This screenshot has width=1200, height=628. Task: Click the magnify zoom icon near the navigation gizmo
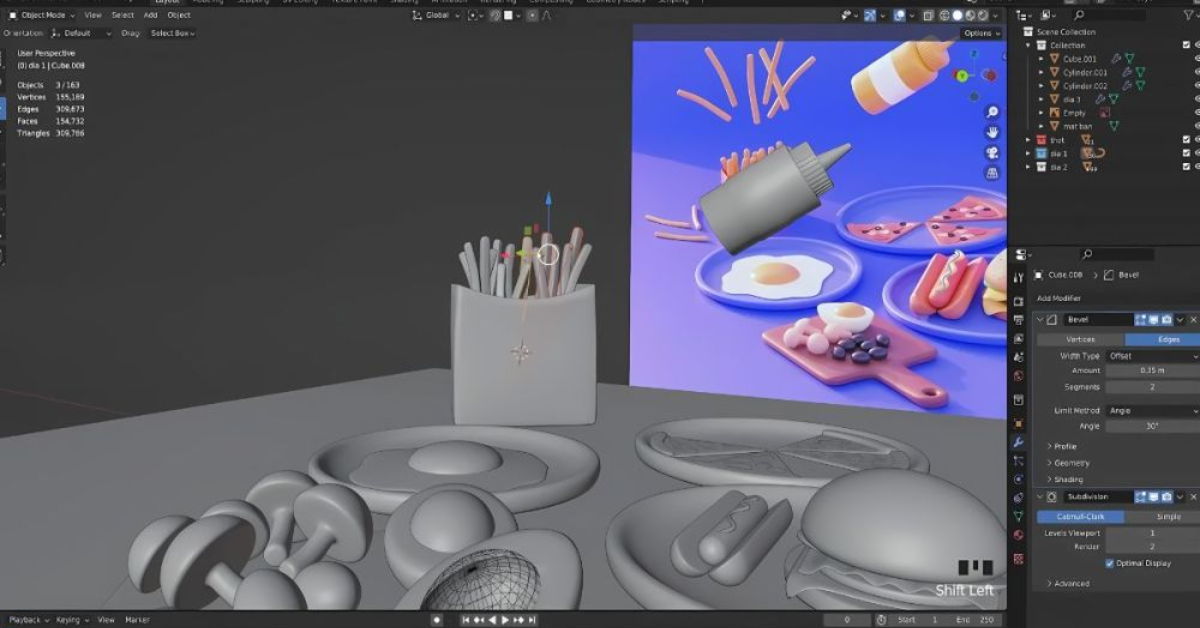click(991, 112)
